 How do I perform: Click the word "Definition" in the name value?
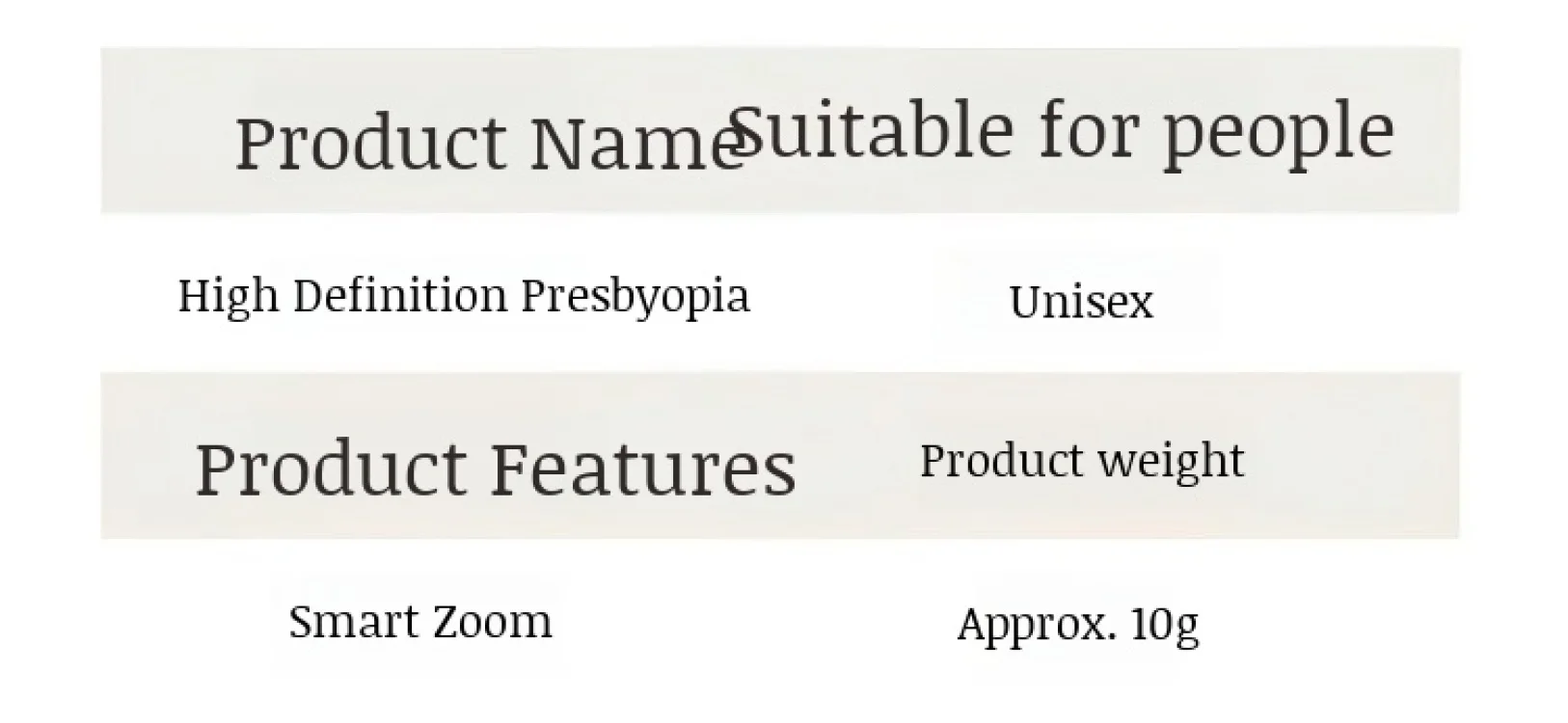click(x=399, y=294)
